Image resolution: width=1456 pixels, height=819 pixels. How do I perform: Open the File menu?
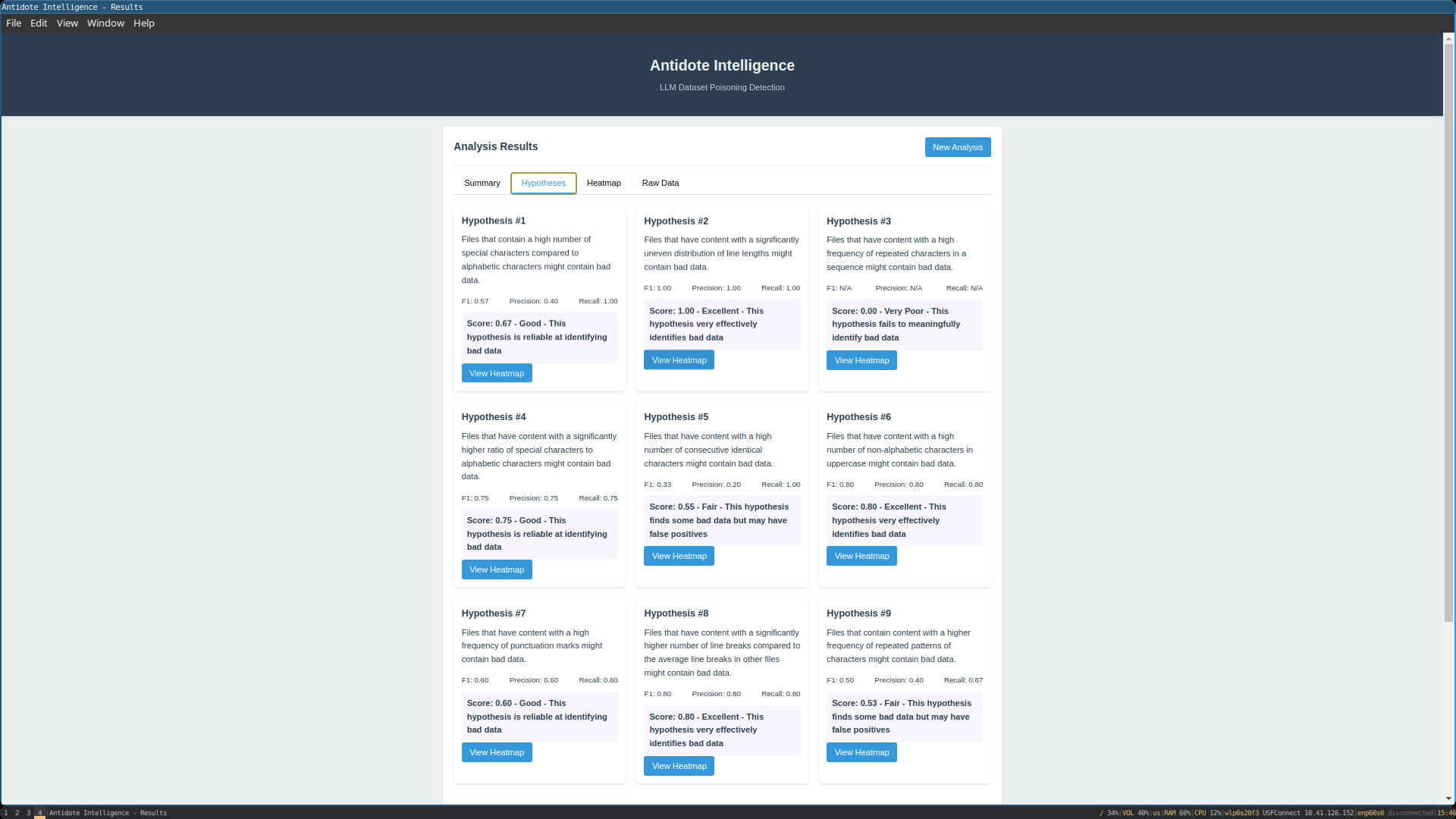tap(14, 23)
